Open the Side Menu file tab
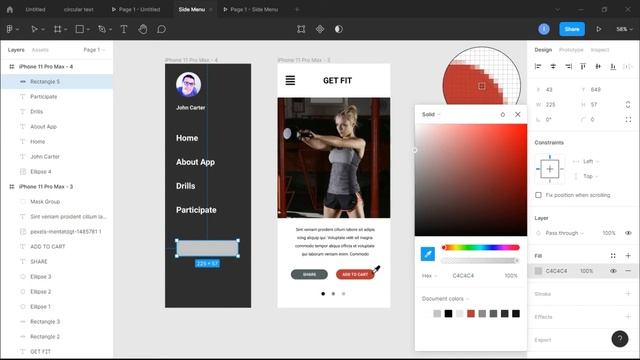Screen dimensions: 640x360 tap(191, 9)
